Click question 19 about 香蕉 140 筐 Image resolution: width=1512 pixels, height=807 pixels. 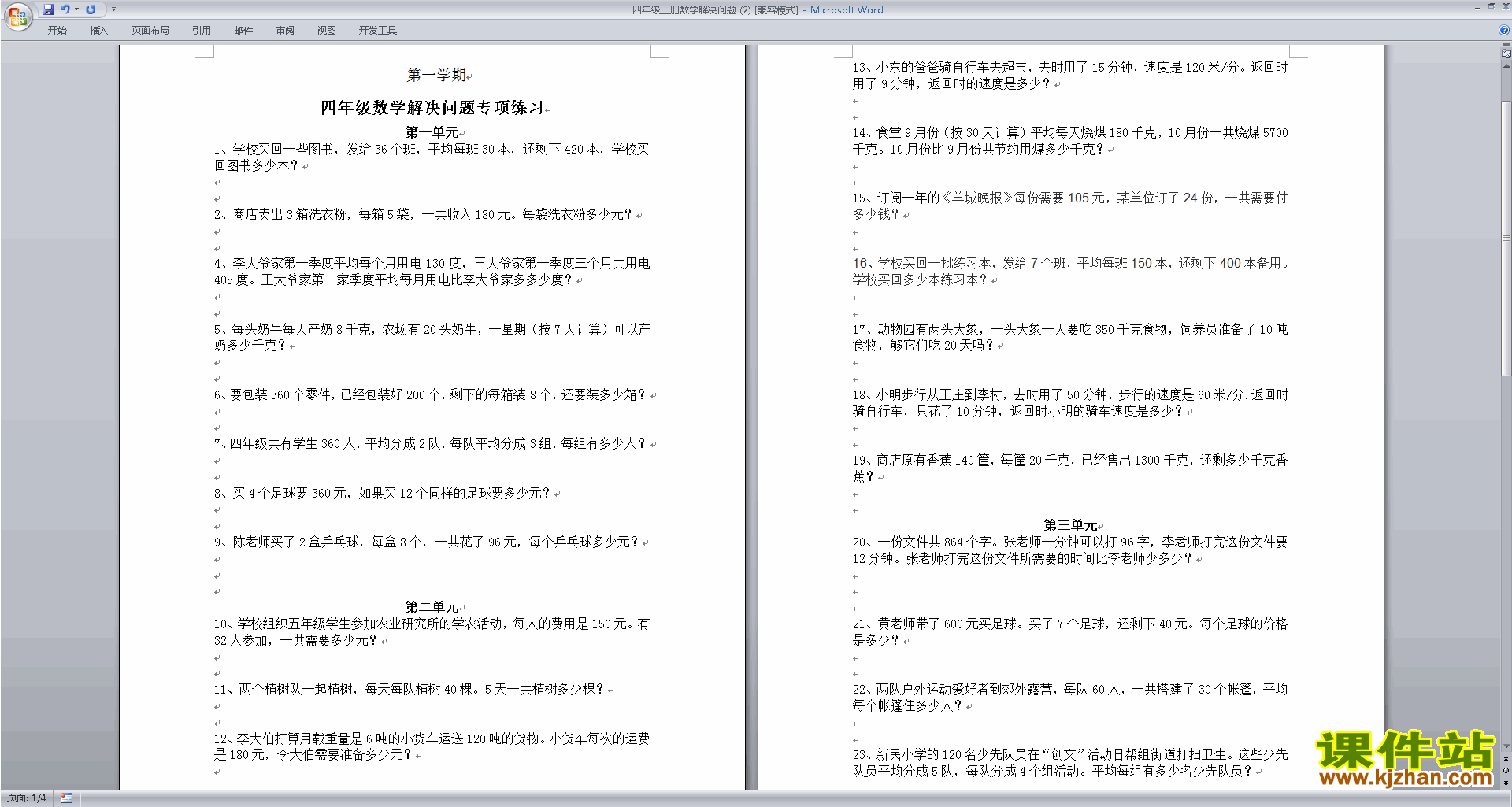tap(1070, 468)
